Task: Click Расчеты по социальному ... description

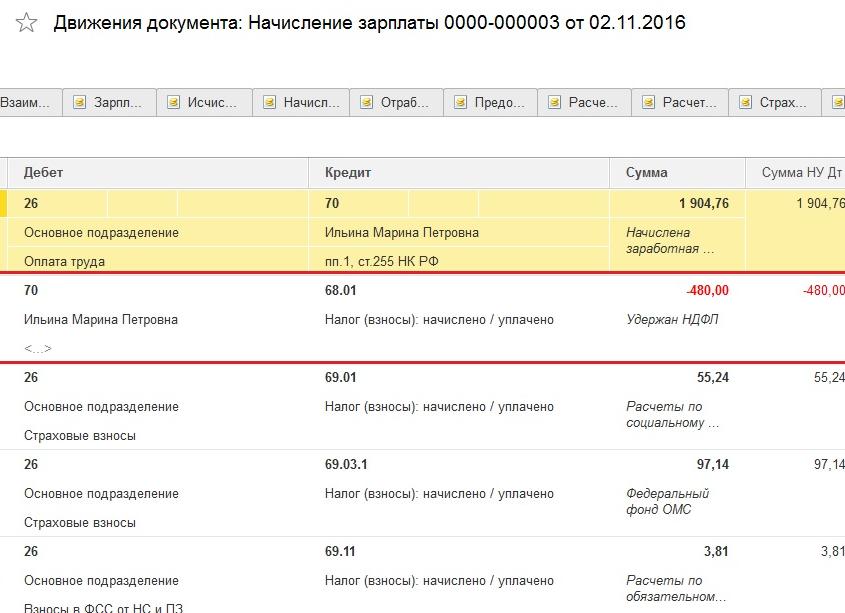Action: [673, 414]
